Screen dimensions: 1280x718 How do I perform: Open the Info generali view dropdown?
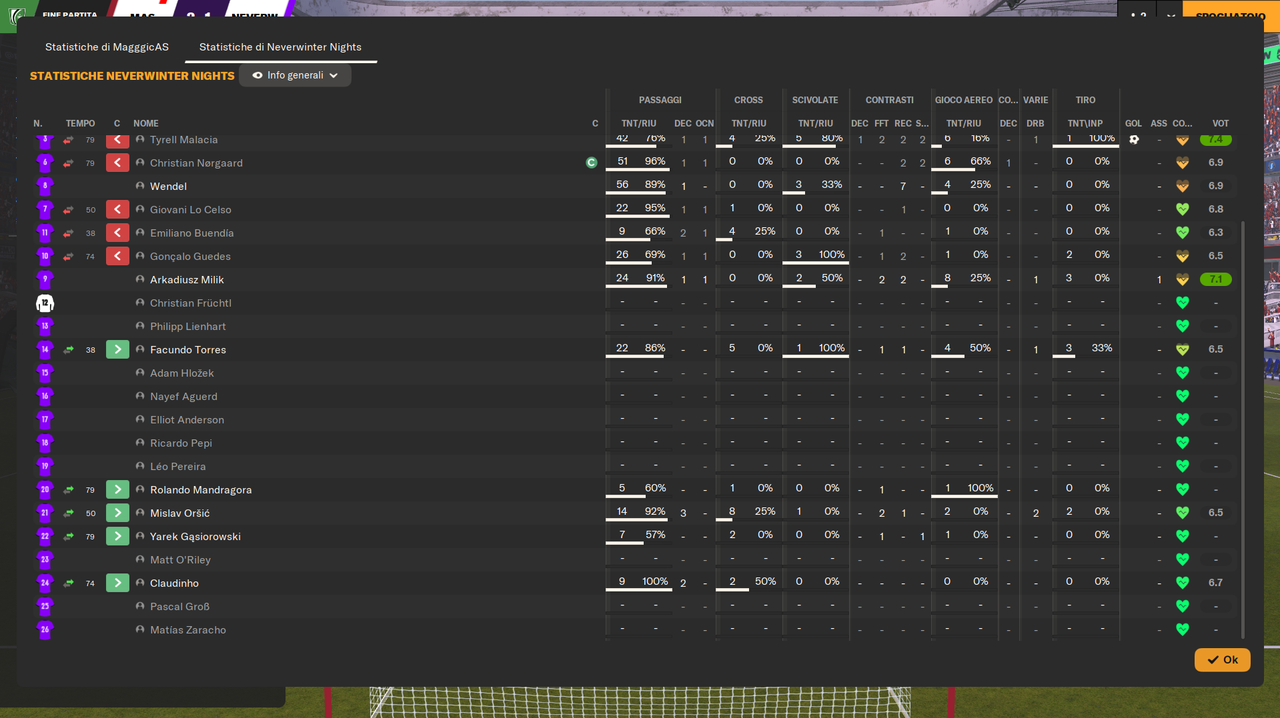[295, 75]
